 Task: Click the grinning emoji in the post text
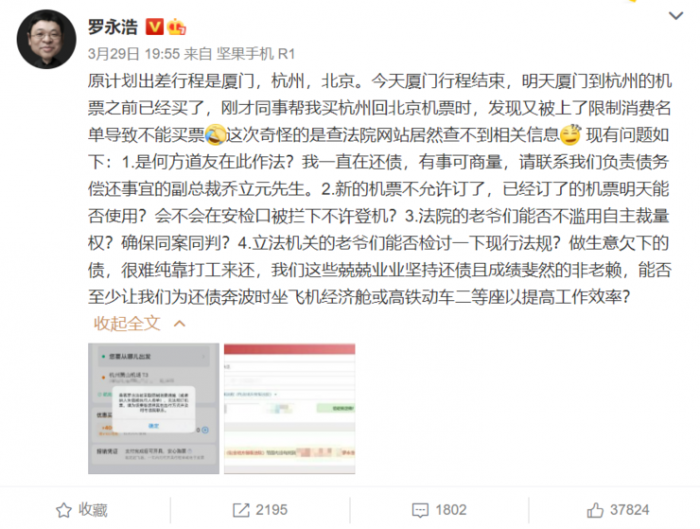[x=570, y=135]
